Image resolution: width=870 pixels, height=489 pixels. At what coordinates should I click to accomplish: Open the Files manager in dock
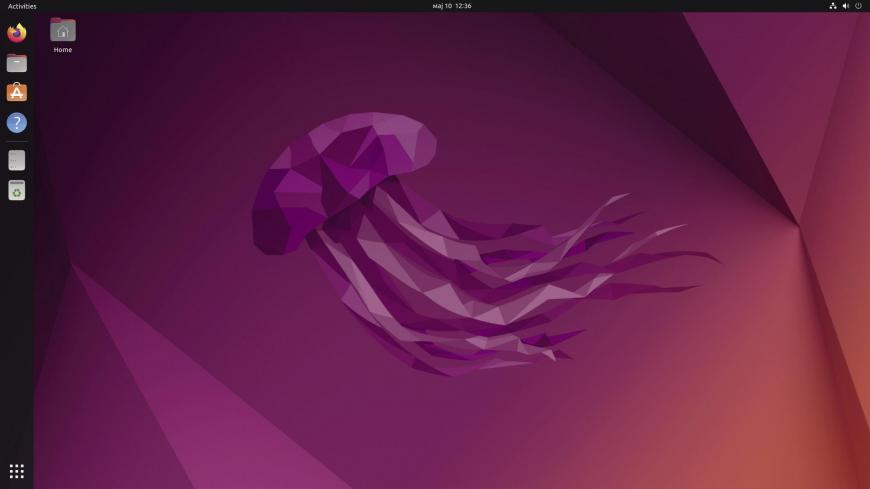tap(17, 63)
